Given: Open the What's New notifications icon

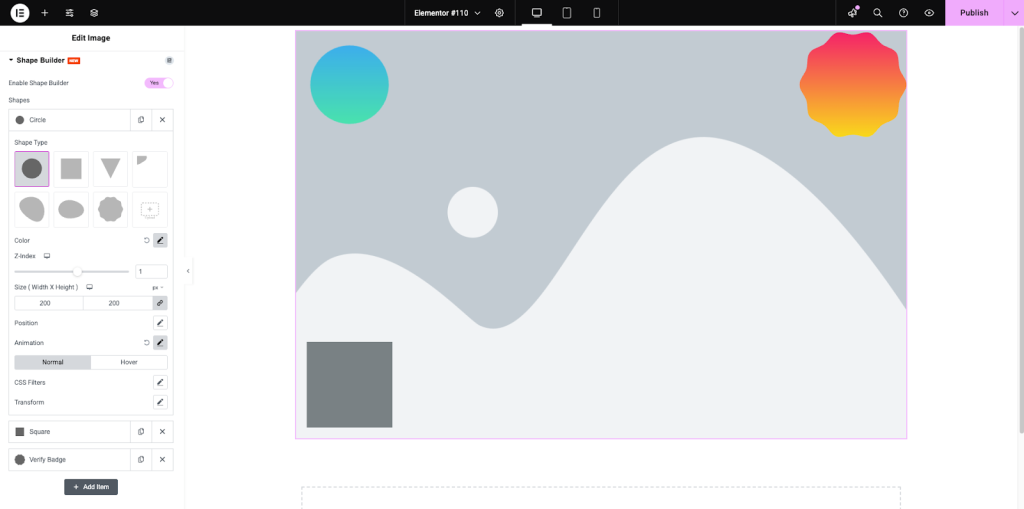Looking at the screenshot, I should click(853, 13).
